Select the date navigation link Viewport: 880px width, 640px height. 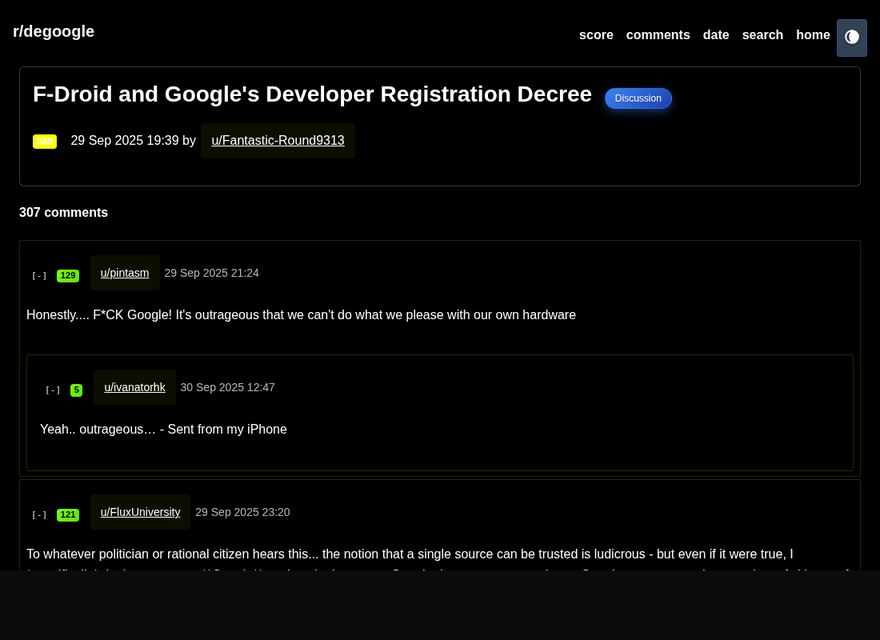[x=716, y=35]
